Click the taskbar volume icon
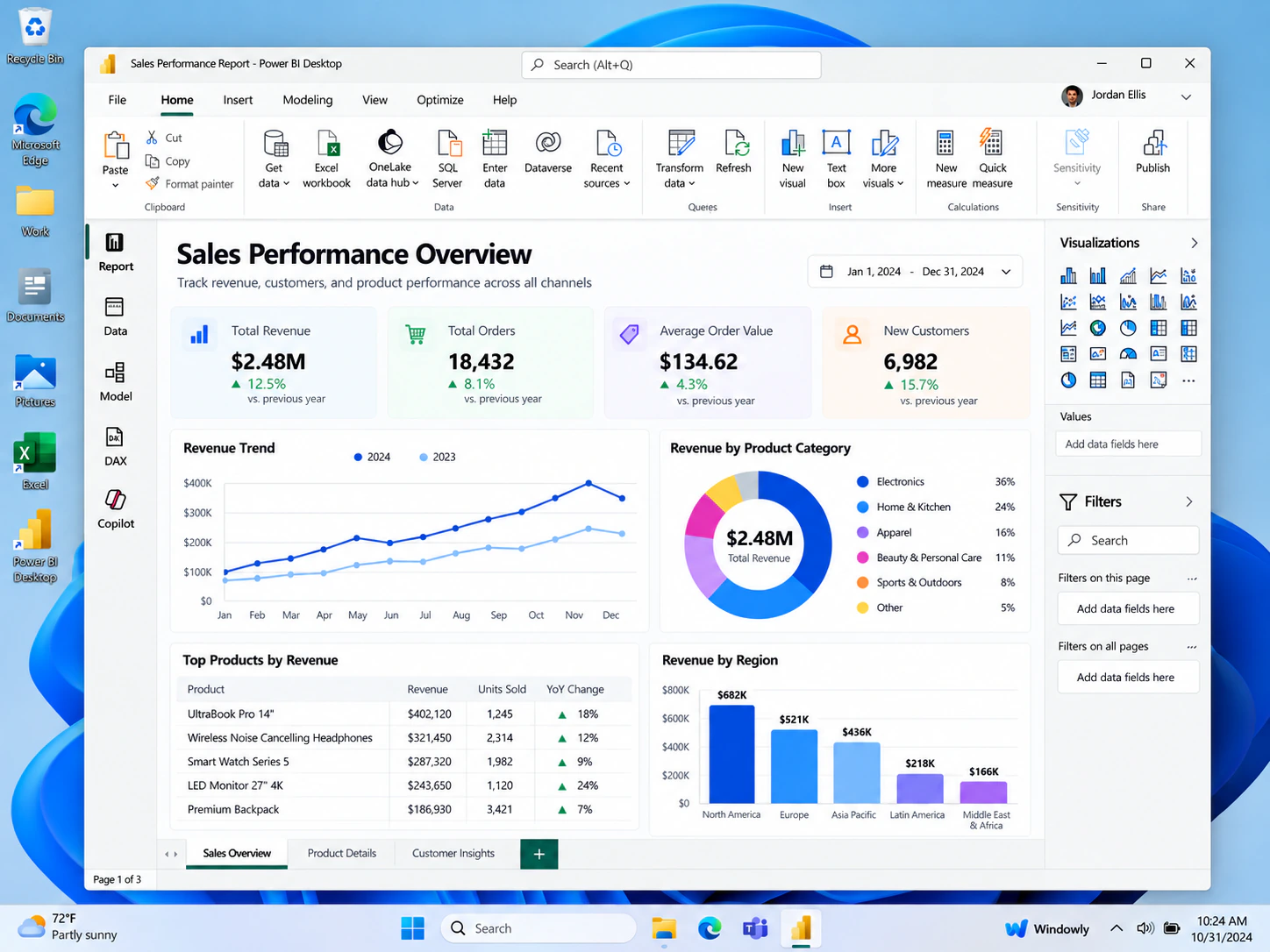 1145,928
